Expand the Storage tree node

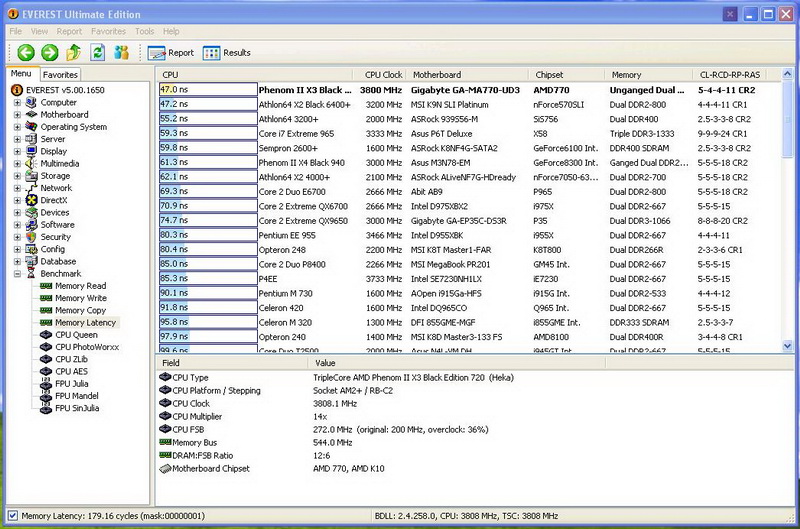[x=17, y=175]
